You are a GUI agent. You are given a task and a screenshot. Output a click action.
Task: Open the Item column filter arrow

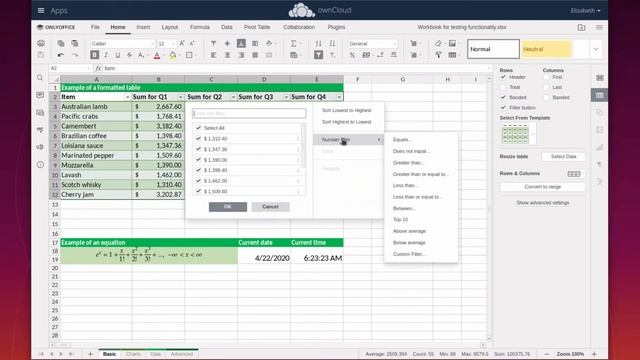coord(127,97)
